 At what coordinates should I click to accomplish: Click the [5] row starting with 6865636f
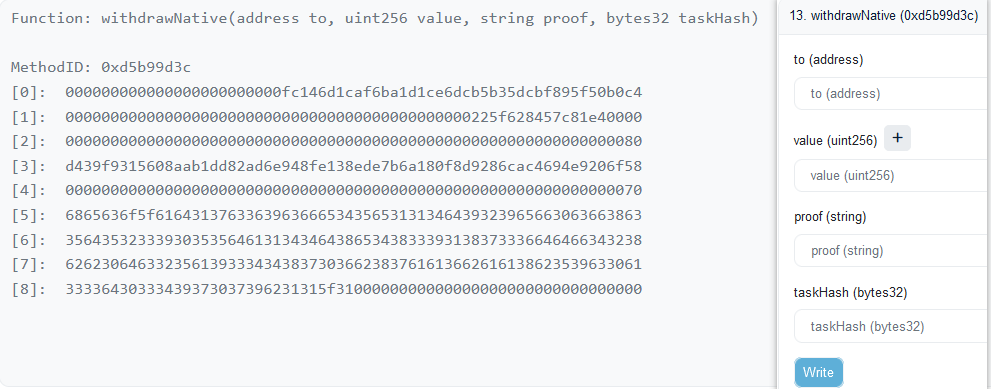(x=327, y=216)
